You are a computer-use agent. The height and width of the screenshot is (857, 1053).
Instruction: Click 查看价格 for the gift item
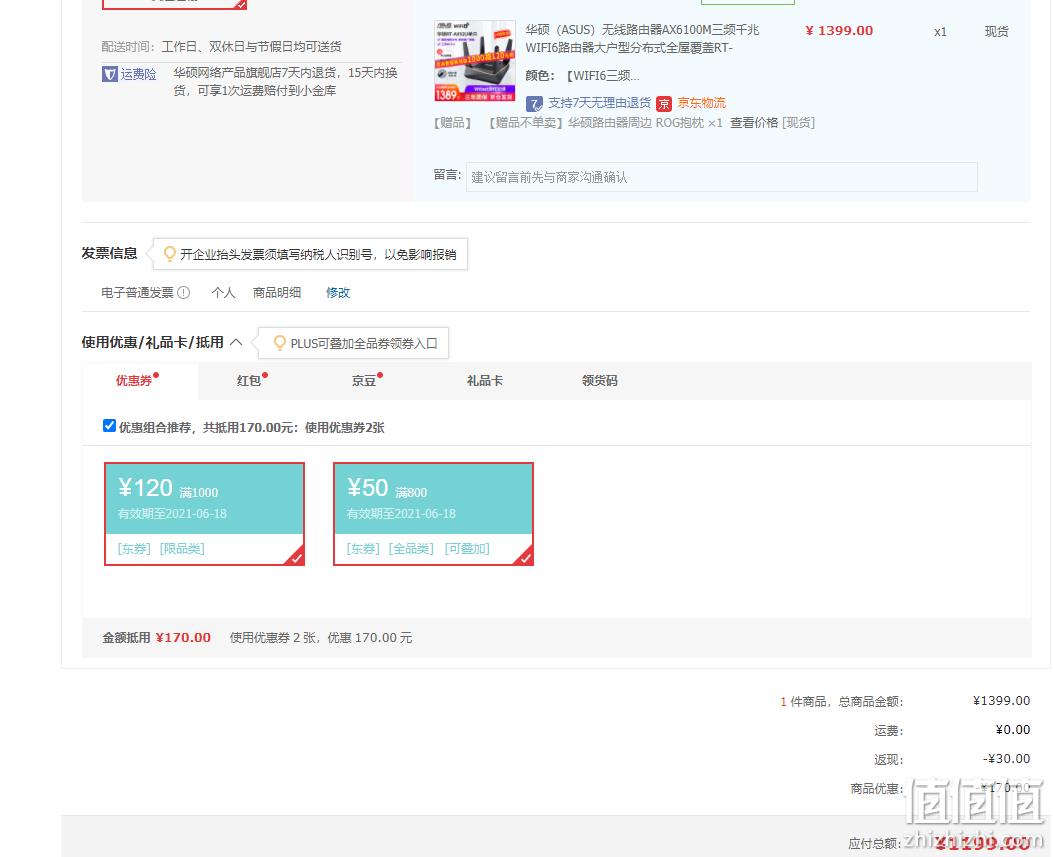pyautogui.click(x=753, y=123)
